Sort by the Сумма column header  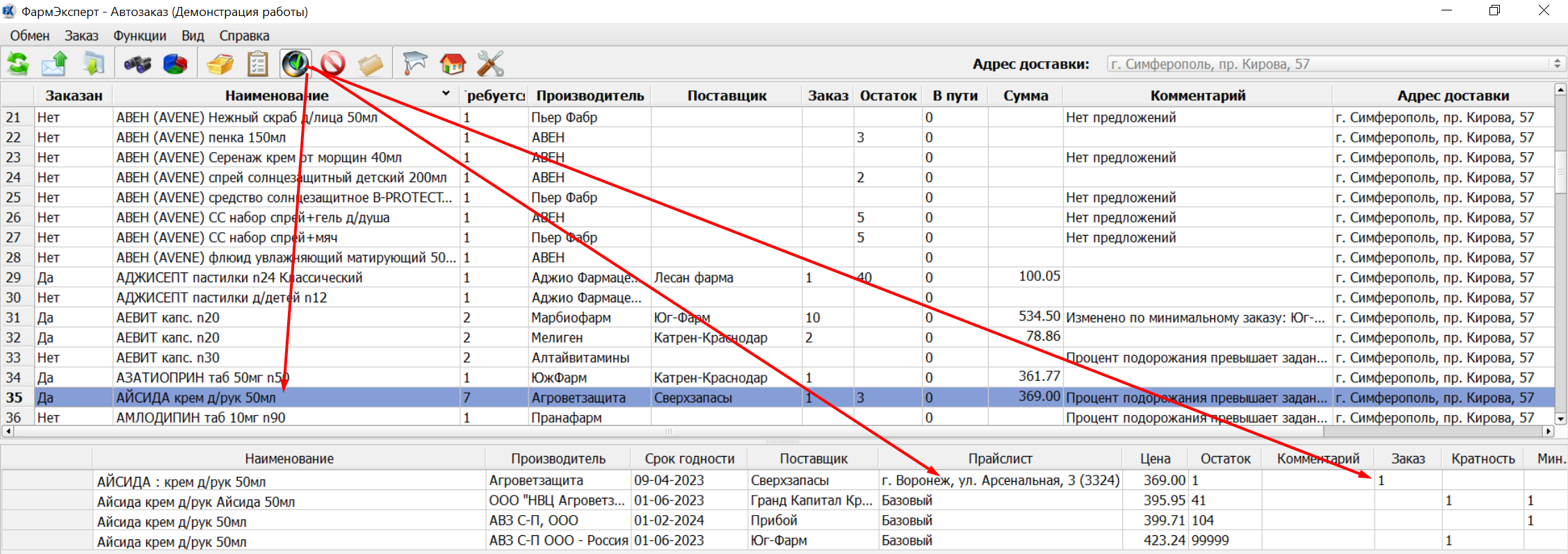click(x=1026, y=96)
